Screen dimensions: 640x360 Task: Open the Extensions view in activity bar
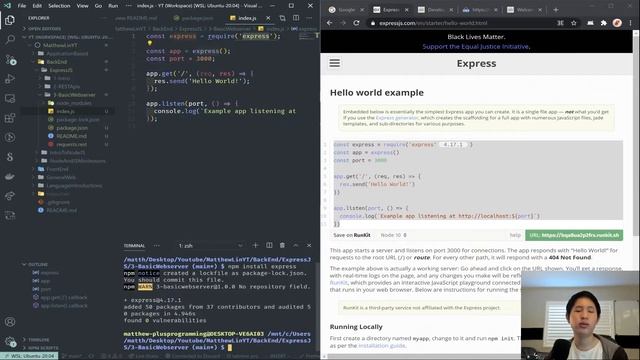(x=10, y=118)
